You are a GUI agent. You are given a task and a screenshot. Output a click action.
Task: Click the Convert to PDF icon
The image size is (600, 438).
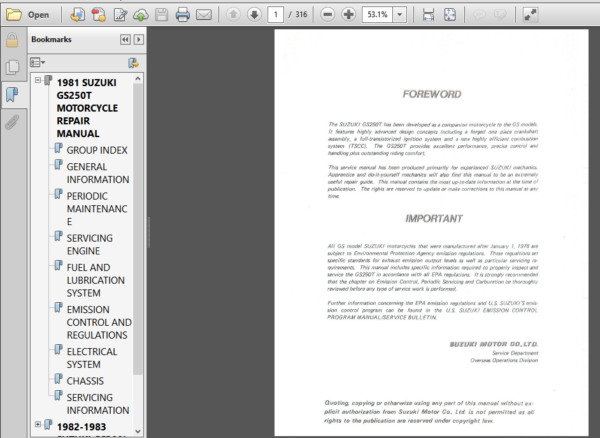pos(98,15)
